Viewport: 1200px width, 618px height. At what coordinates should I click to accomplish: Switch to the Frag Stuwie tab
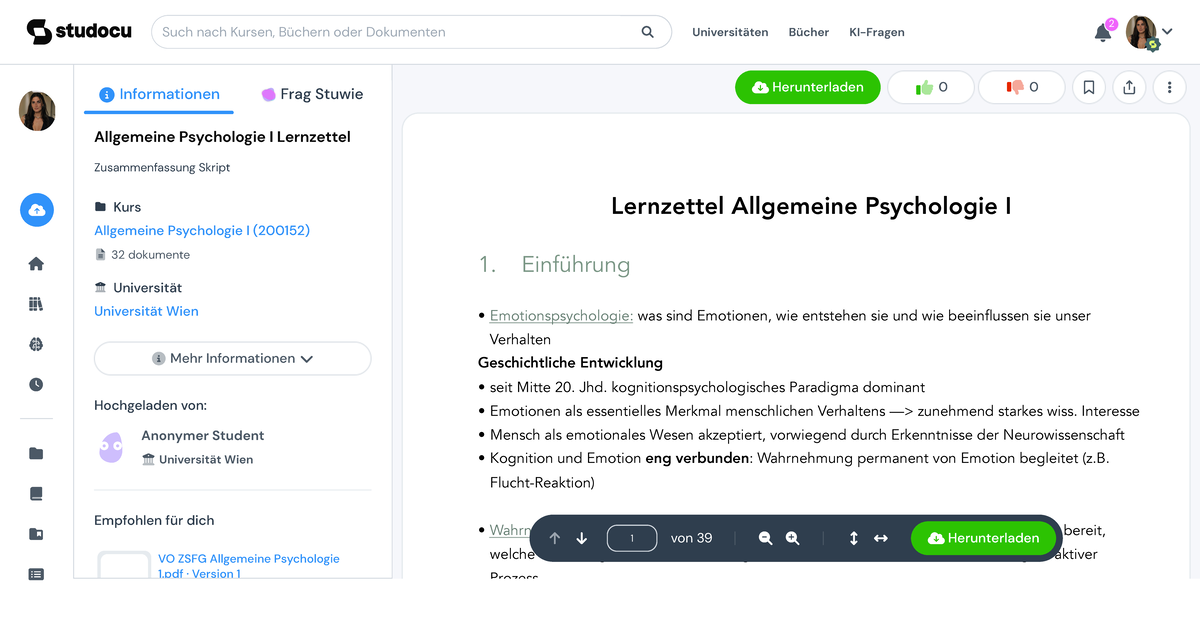click(x=312, y=93)
